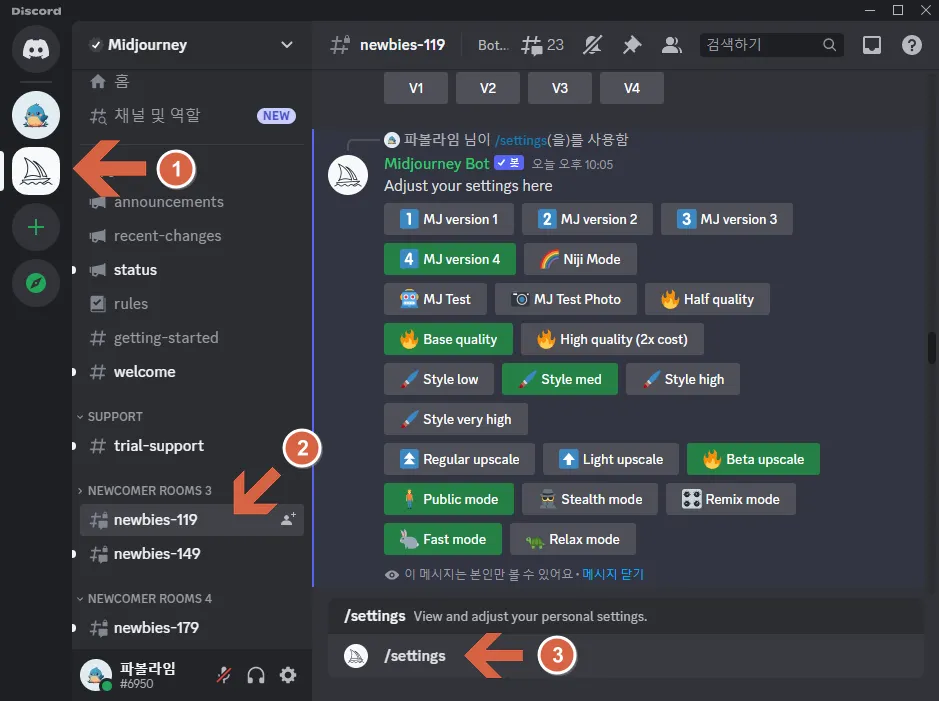Open the blue bird server icon
The height and width of the screenshot is (701, 939).
[x=36, y=115]
